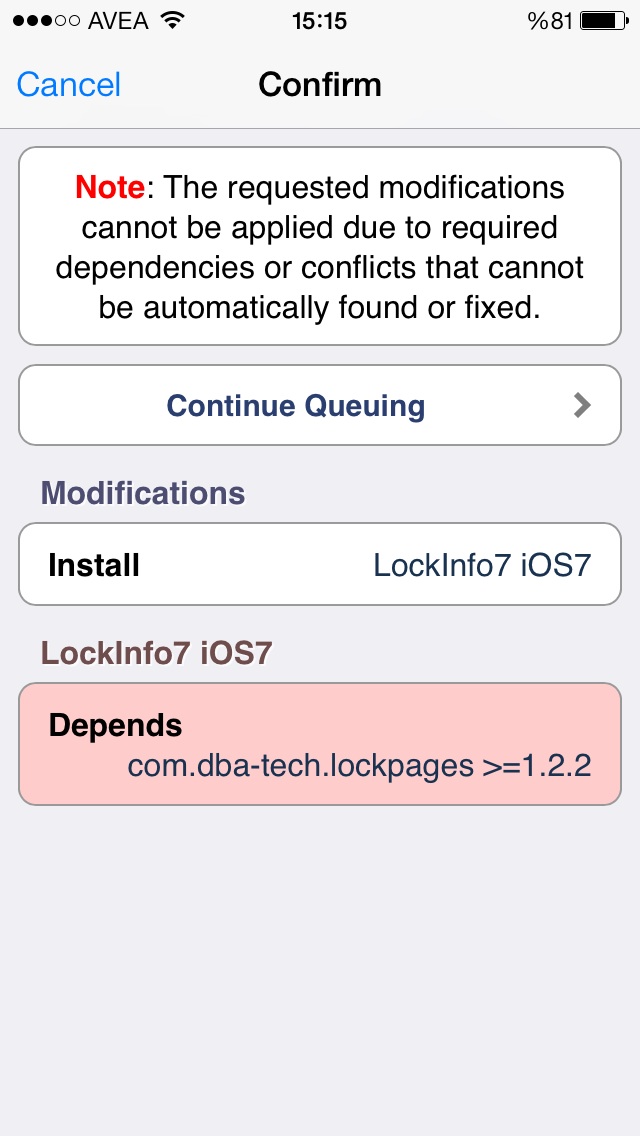Tap Continue Queuing row
Image resolution: width=640 pixels, height=1136 pixels.
tap(320, 405)
